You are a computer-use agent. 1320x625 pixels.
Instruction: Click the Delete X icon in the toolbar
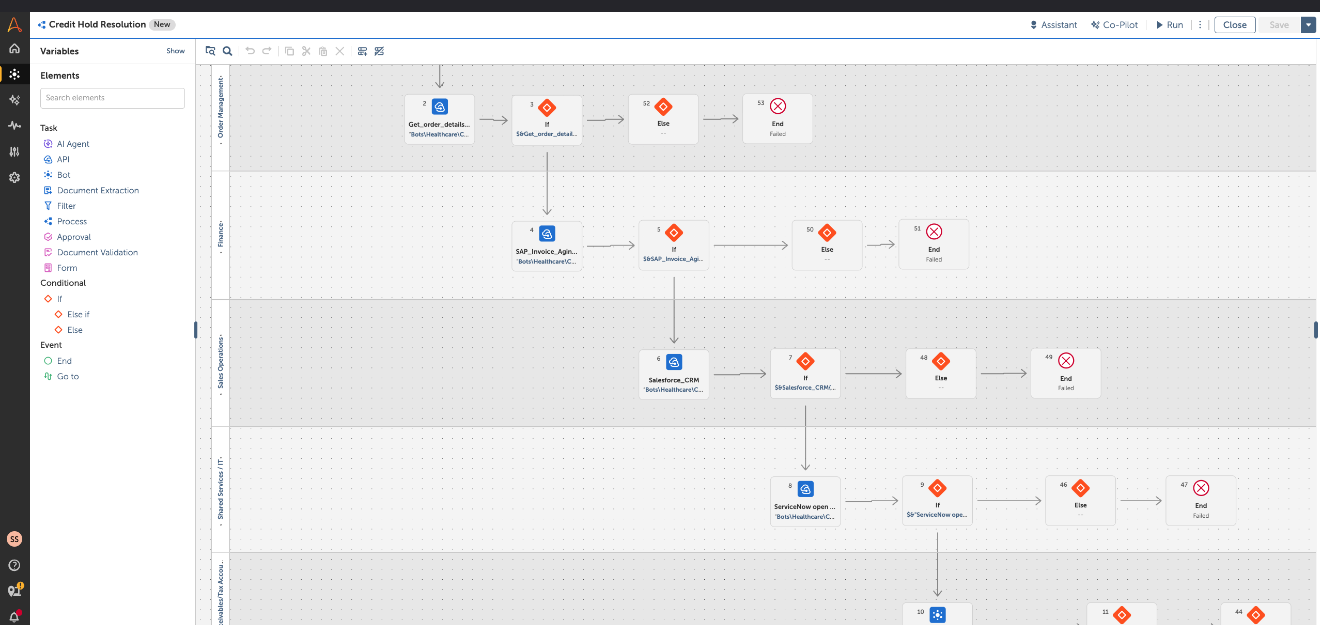click(x=340, y=51)
